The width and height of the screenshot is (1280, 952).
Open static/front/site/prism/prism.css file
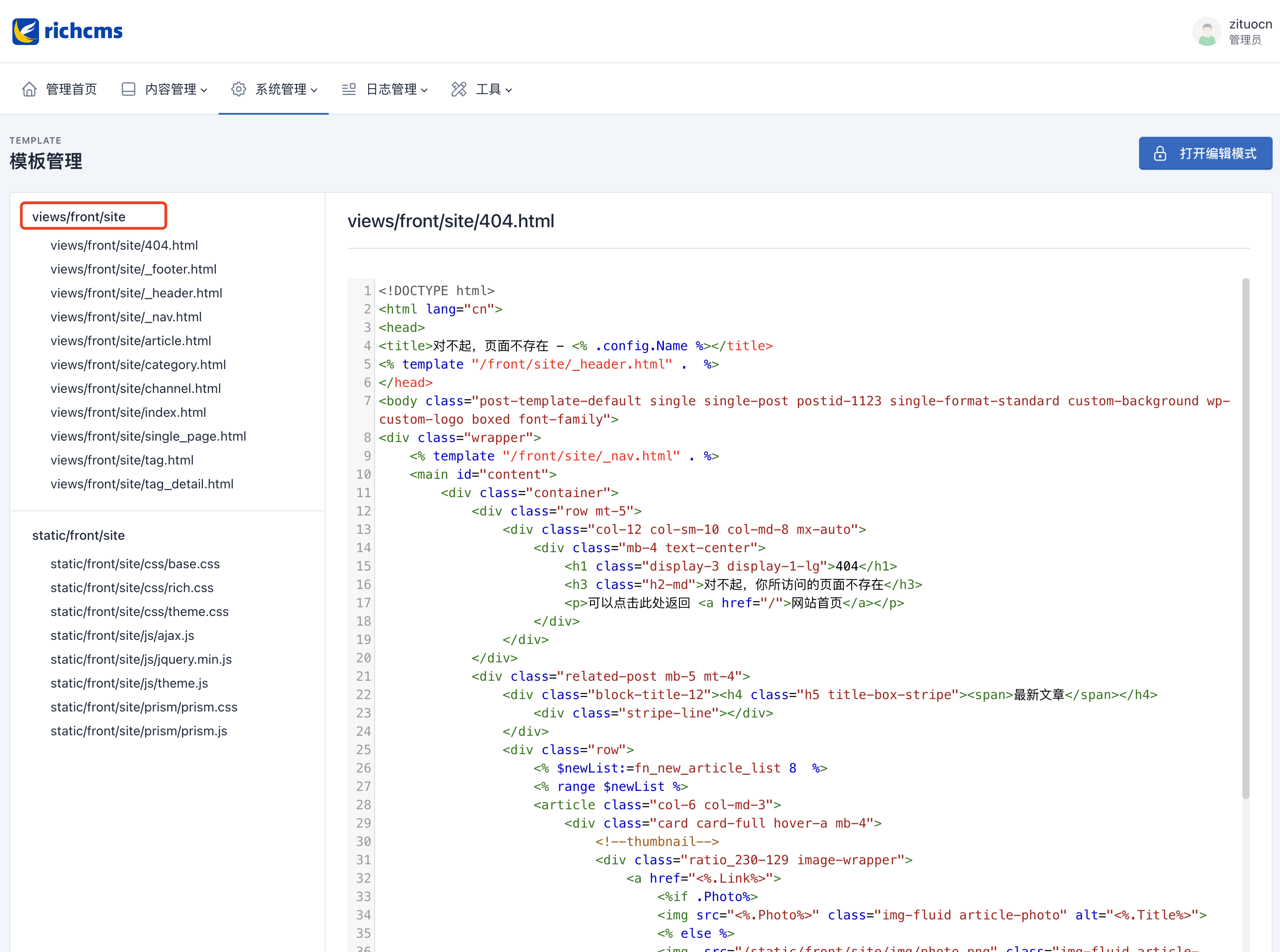[144, 707]
